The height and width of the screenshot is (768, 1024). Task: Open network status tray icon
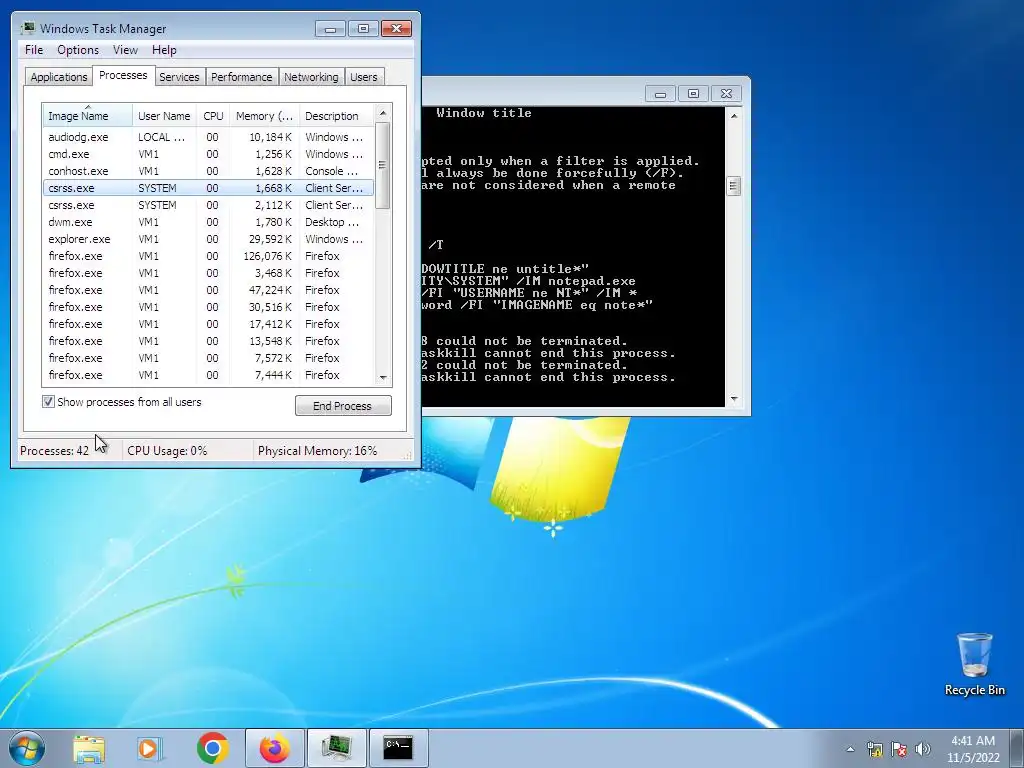[874, 749]
